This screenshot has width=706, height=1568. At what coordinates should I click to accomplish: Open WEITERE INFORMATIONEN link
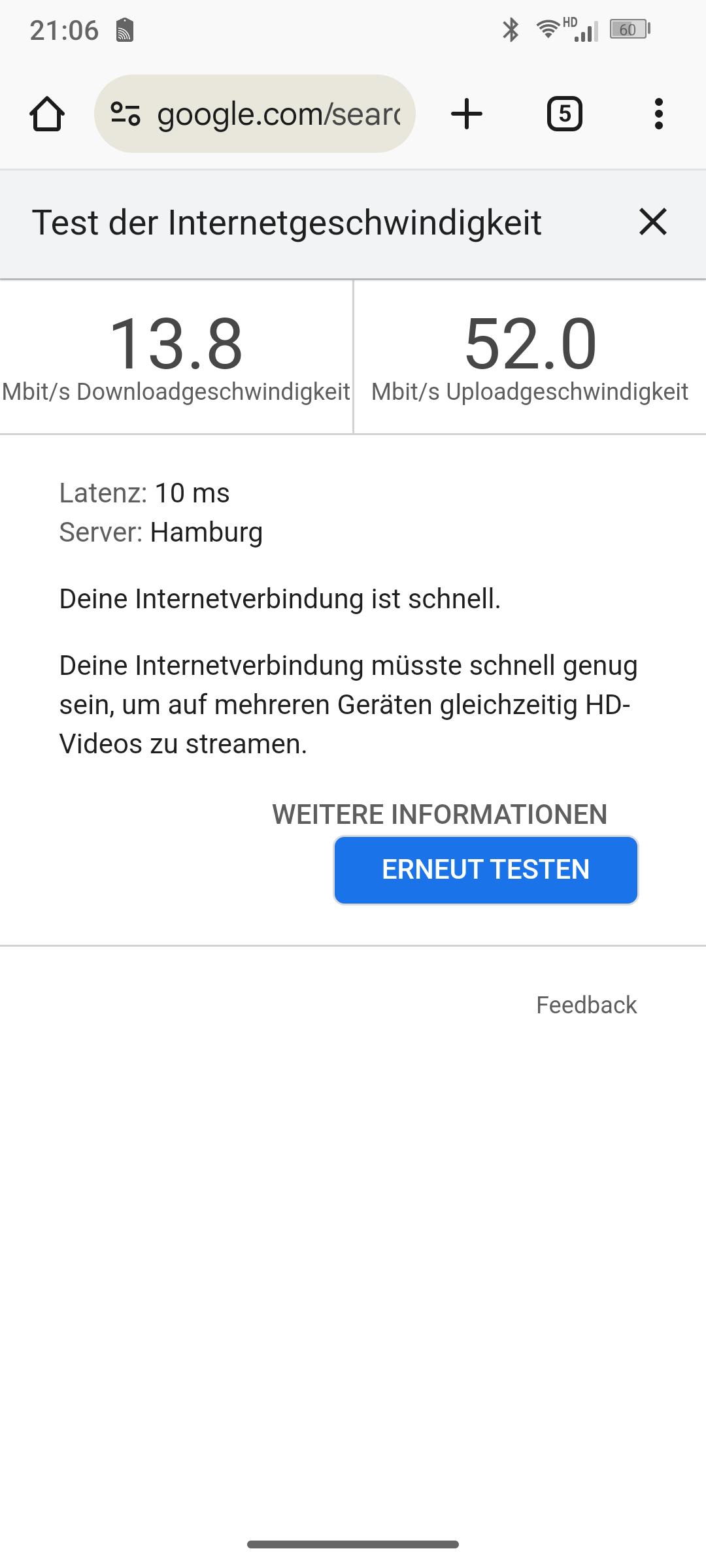click(440, 815)
